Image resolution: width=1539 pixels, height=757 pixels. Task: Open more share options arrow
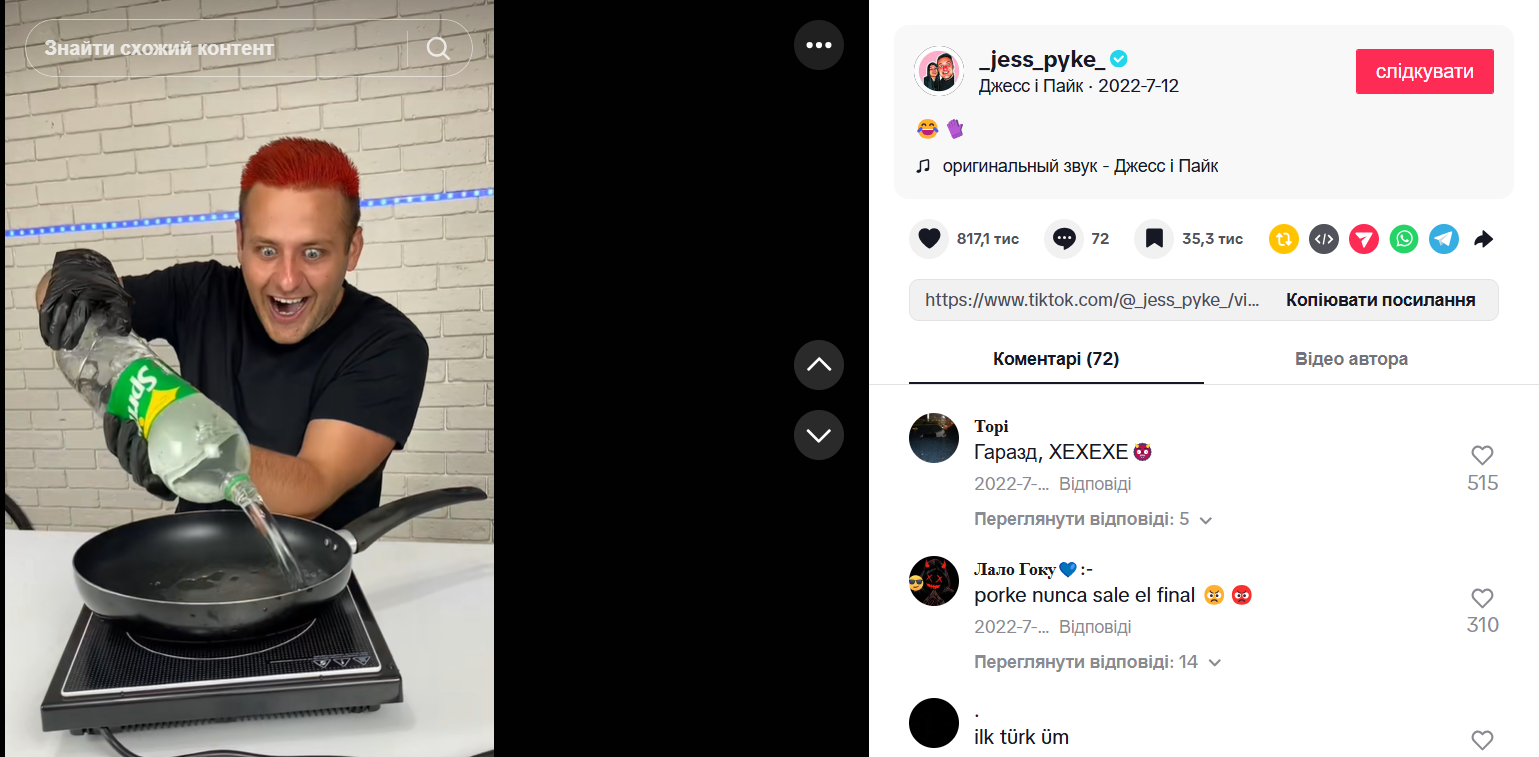pos(1484,239)
